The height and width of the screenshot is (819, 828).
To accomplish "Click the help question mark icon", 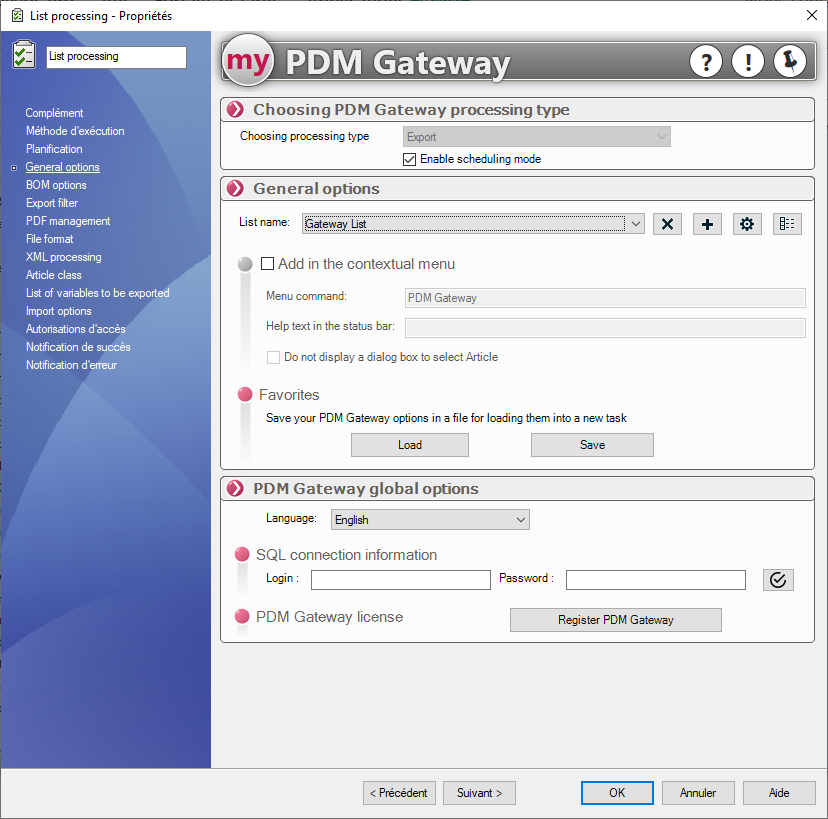I will [706, 62].
